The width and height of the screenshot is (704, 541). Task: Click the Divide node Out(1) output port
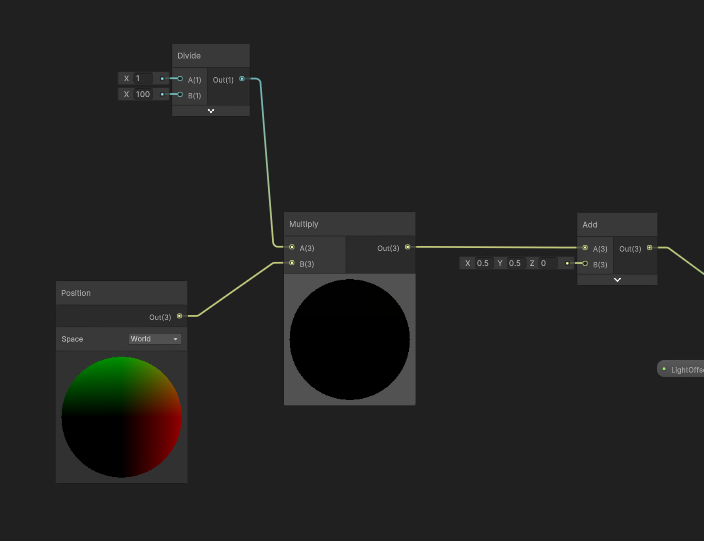[242, 79]
